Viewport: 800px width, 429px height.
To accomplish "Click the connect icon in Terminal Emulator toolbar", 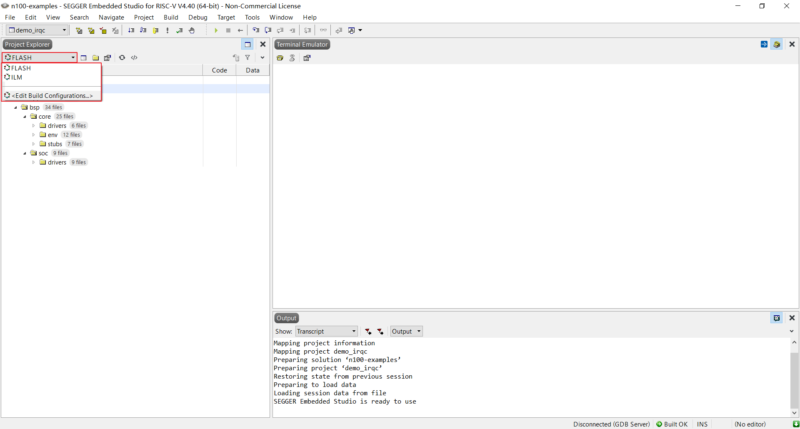I will 280,58.
